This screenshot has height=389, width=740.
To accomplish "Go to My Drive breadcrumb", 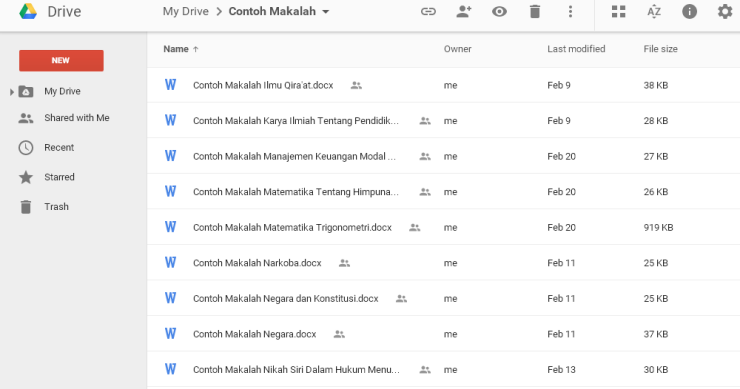I will [185, 11].
